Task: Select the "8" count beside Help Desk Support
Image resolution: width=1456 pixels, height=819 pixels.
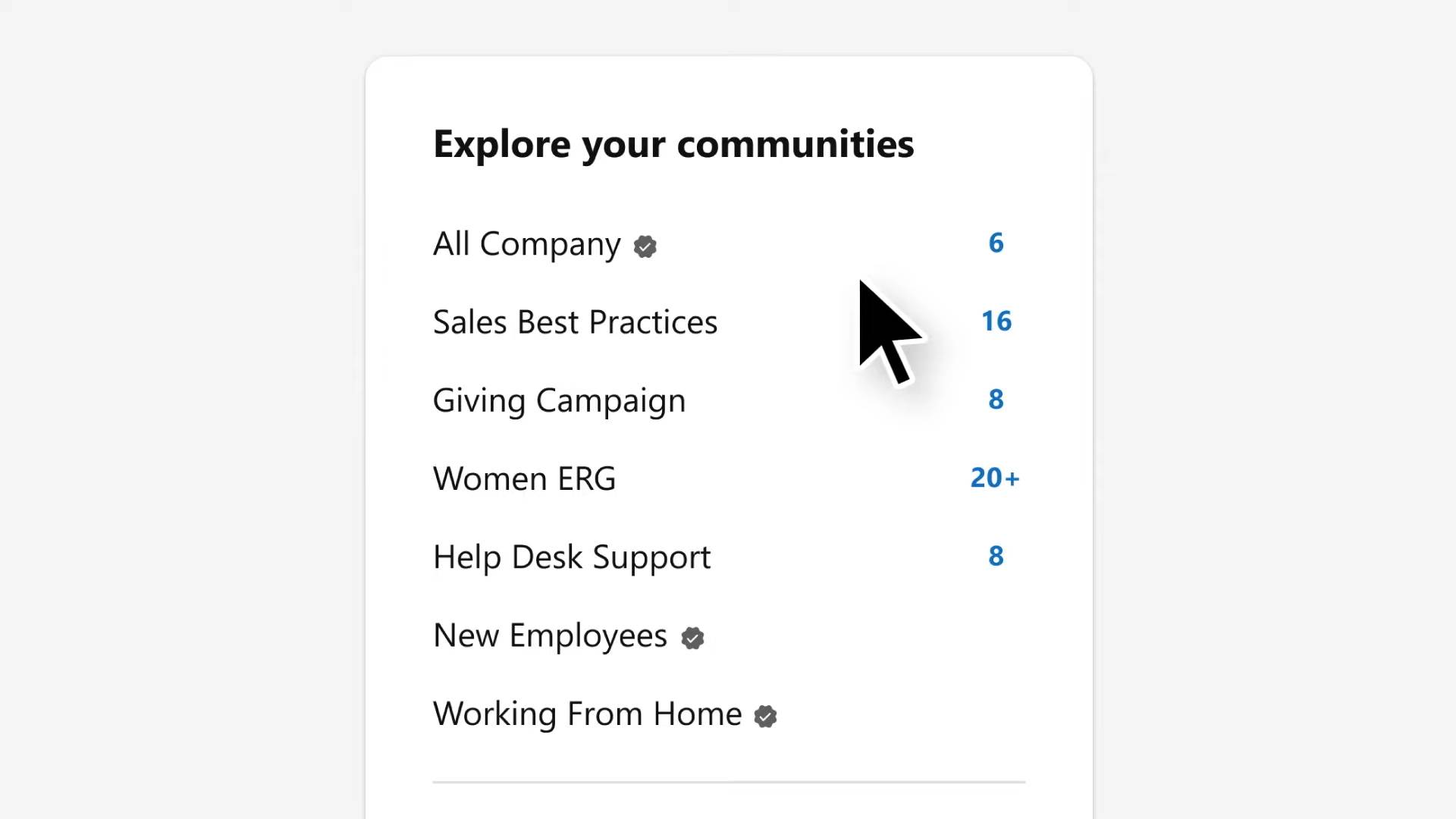Action: click(996, 556)
